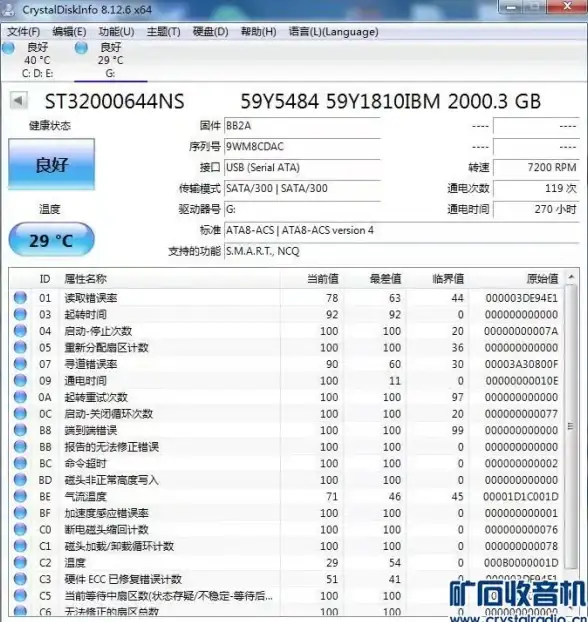Click the transfer mode SATA/300 field

click(x=302, y=188)
